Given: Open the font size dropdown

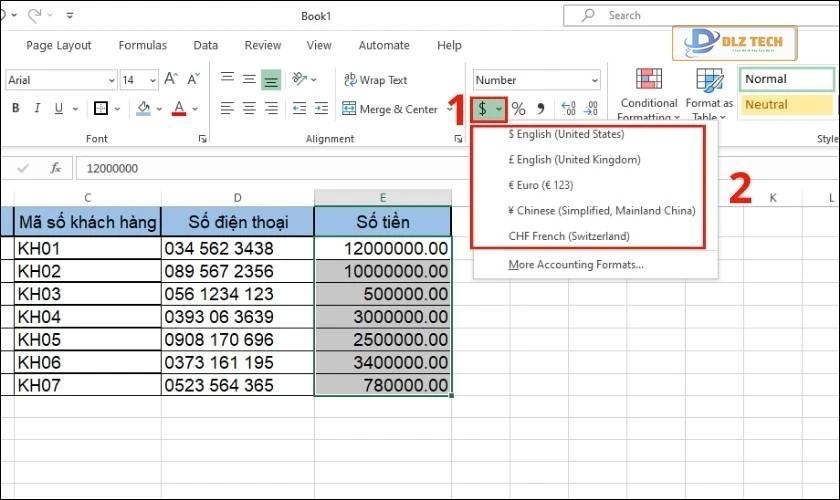Looking at the screenshot, I should tap(152, 80).
